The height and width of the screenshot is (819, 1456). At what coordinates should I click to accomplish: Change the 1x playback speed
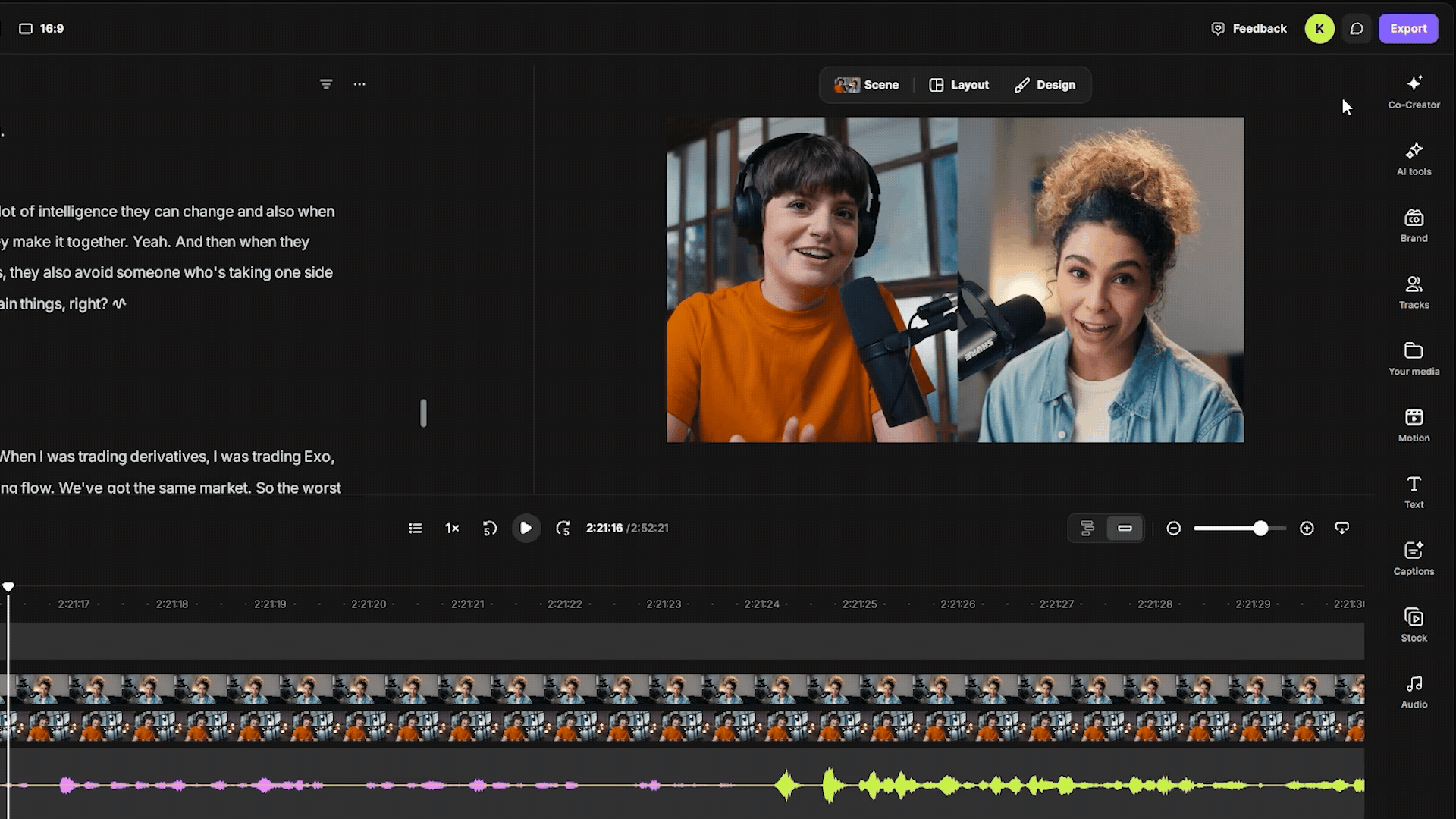(452, 529)
